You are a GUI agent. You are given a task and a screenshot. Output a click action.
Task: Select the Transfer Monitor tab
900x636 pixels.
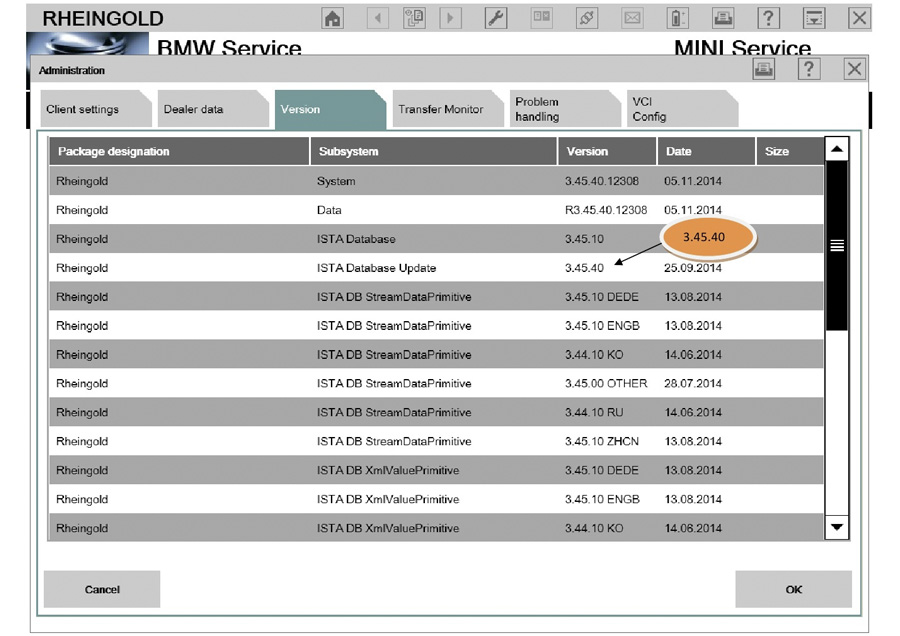click(440, 110)
